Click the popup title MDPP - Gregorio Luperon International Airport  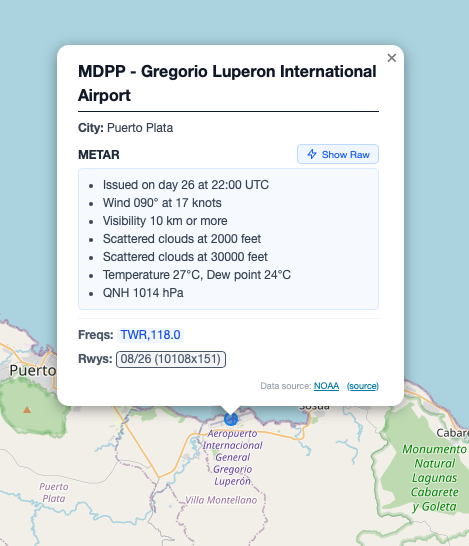coord(227,83)
